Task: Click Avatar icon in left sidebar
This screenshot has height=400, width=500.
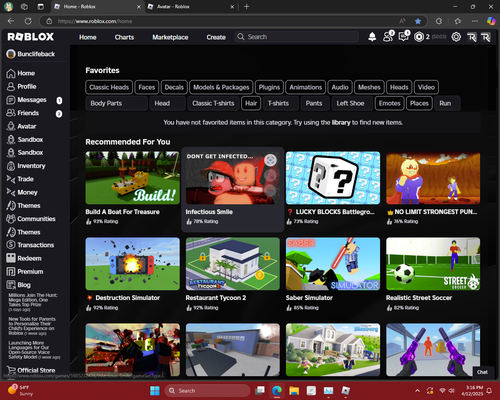Action: coord(11,126)
